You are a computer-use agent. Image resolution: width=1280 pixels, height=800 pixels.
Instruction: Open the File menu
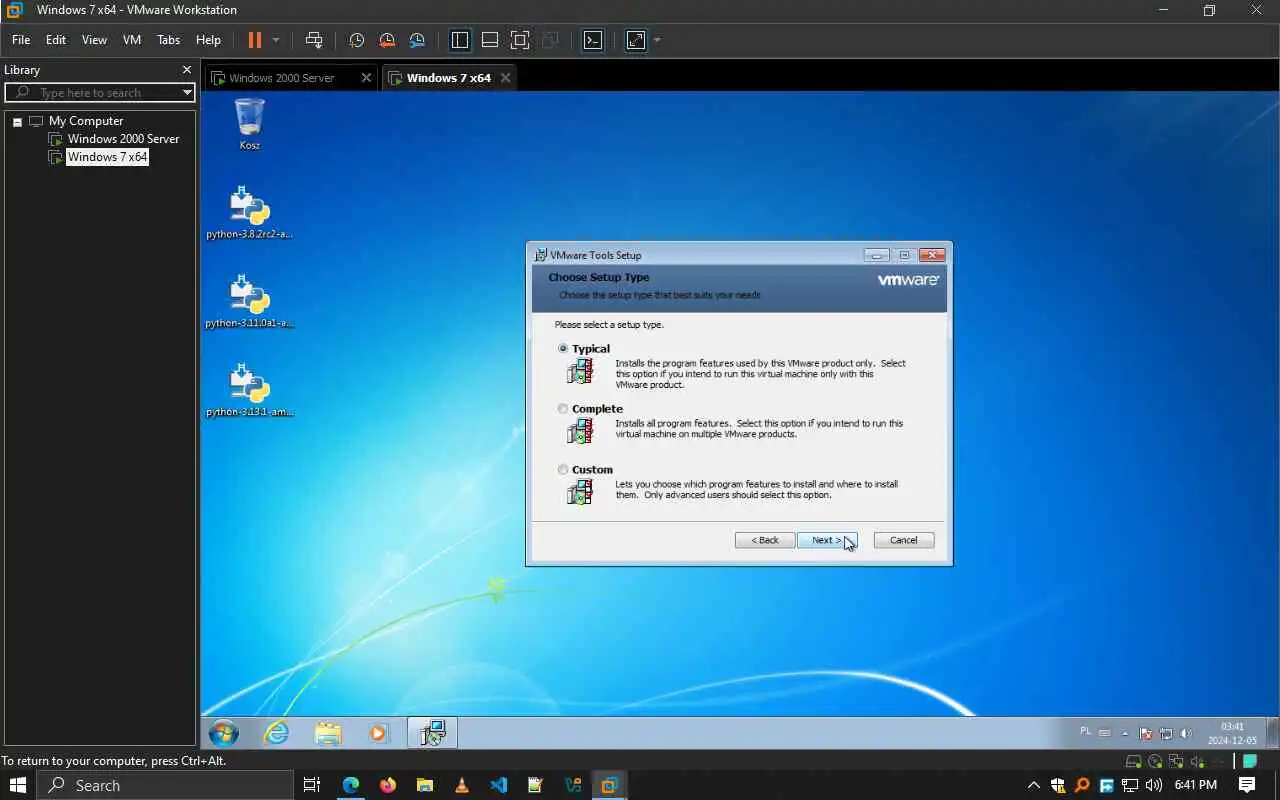pos(21,40)
